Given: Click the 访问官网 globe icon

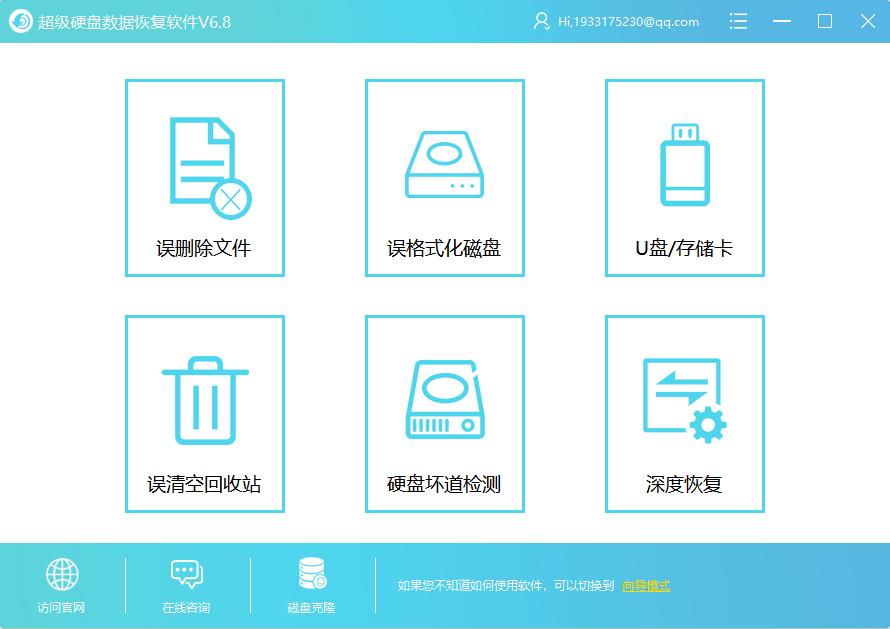Looking at the screenshot, I should coord(62,574).
